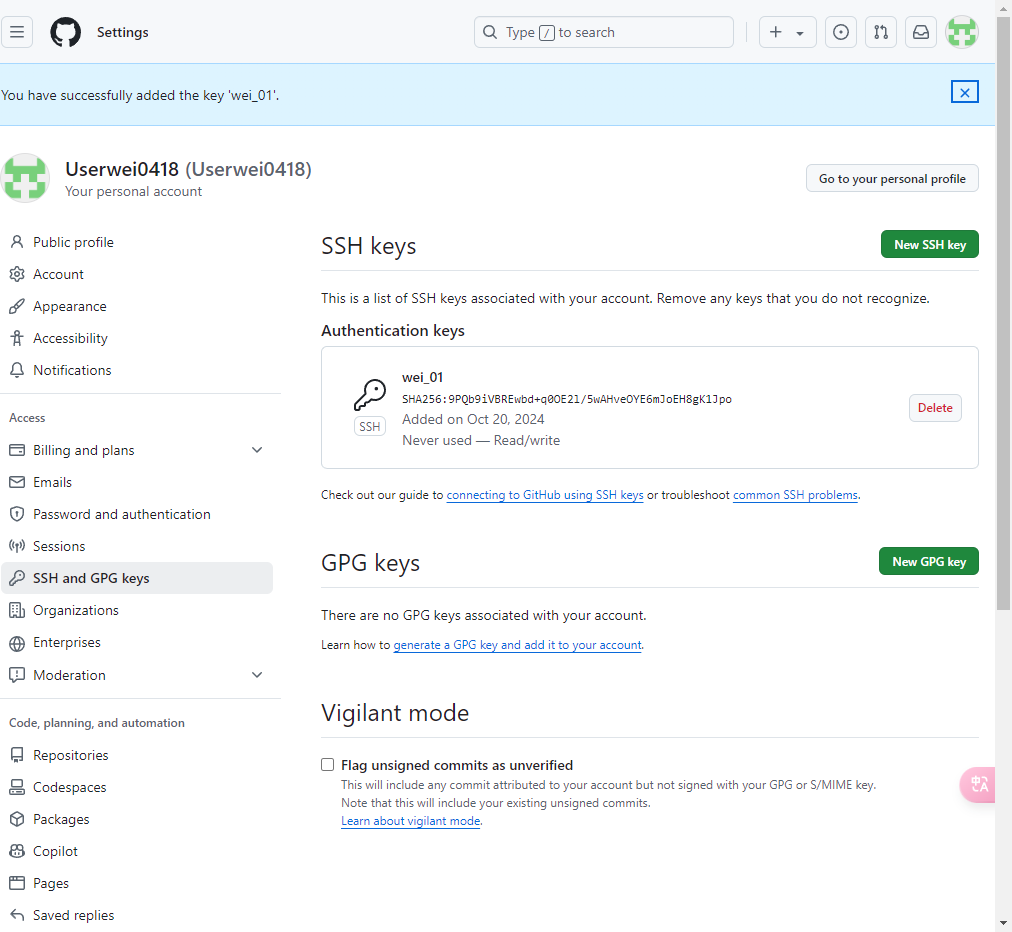This screenshot has height=932, width=1012.
Task: Toggle Flag unsigned commits as unverified
Action: tap(328, 765)
